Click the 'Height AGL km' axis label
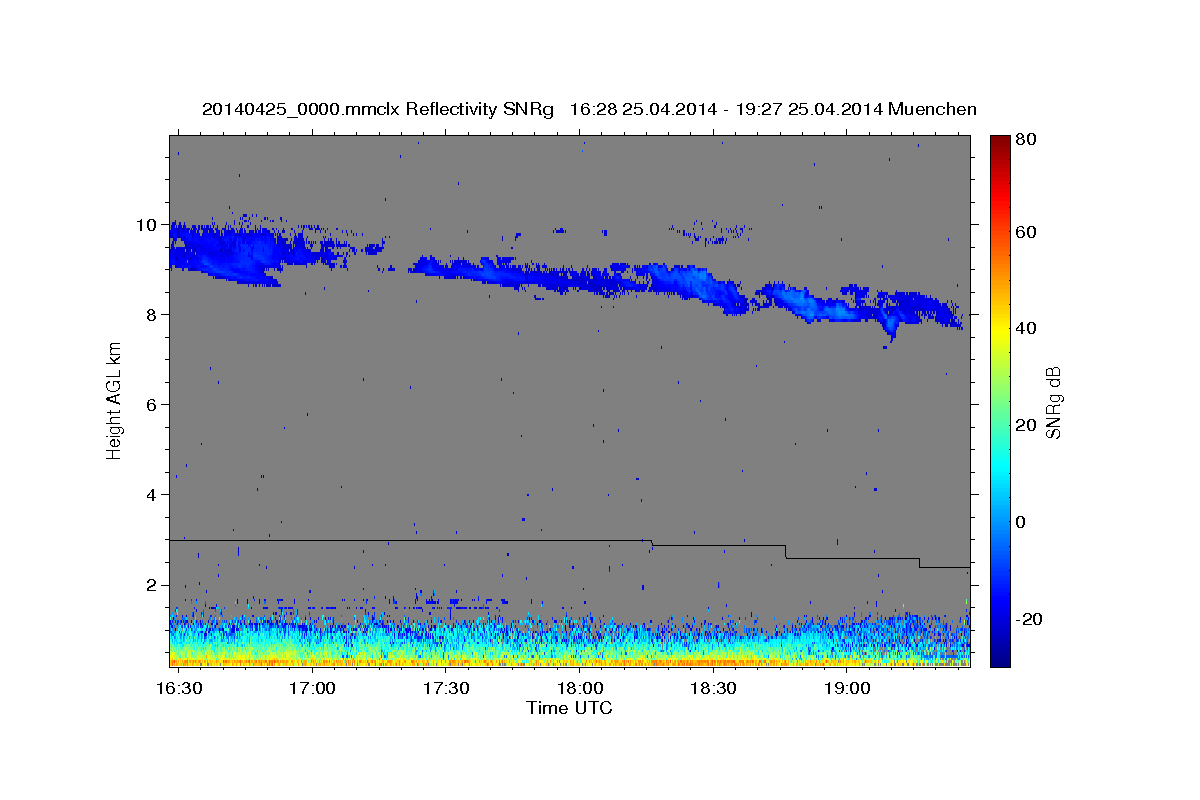The image size is (1200, 800). 114,400
